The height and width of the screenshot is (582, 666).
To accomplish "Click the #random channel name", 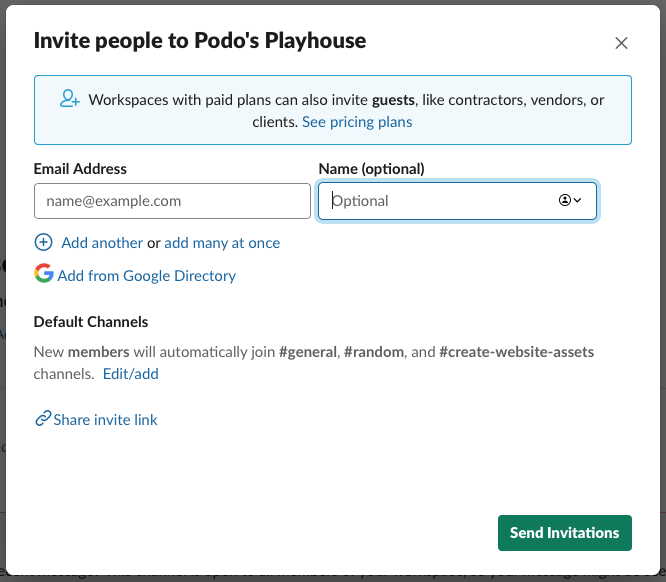I will point(374,352).
